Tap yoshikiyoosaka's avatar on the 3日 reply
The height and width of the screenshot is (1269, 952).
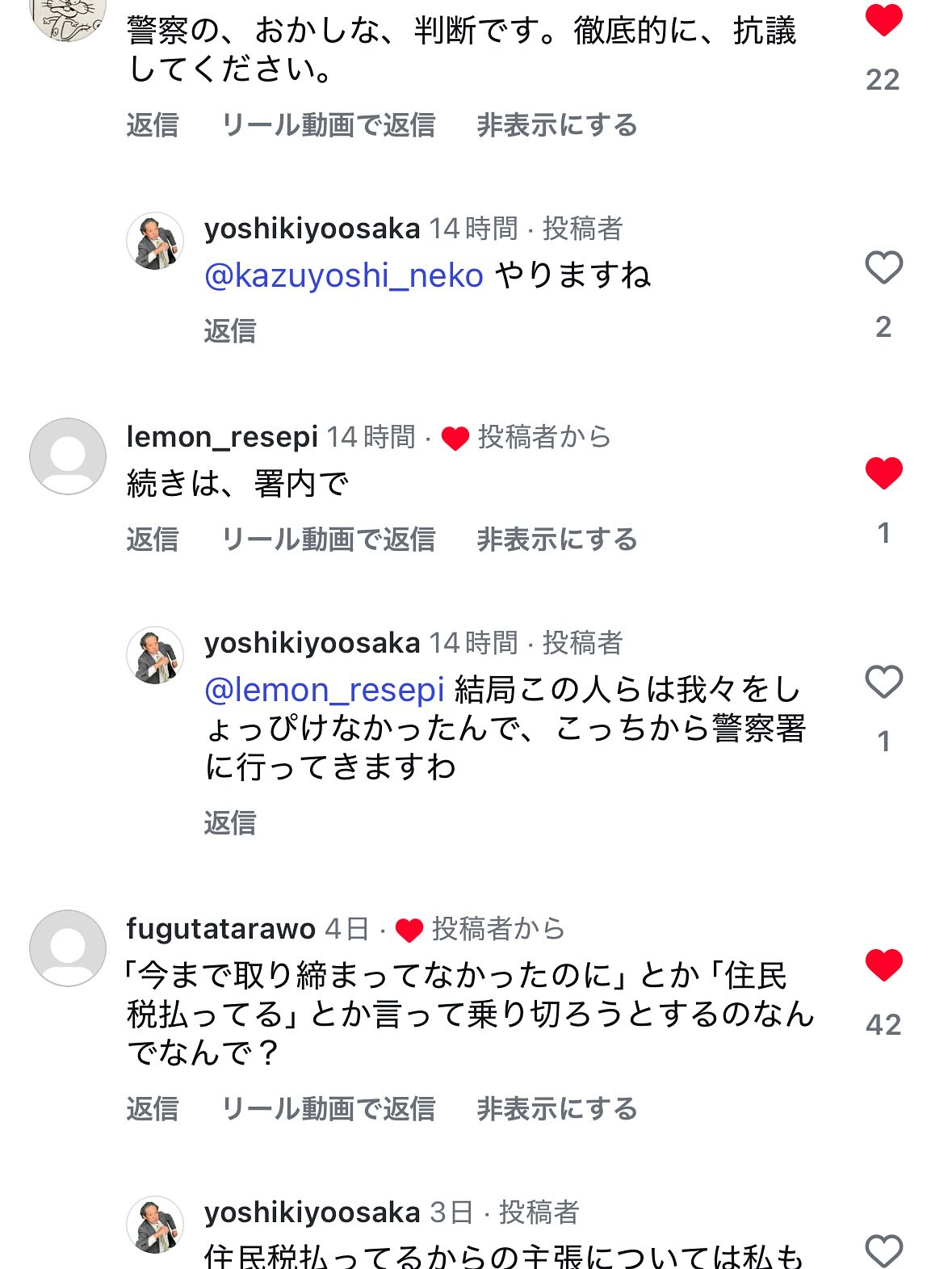pos(155,1225)
